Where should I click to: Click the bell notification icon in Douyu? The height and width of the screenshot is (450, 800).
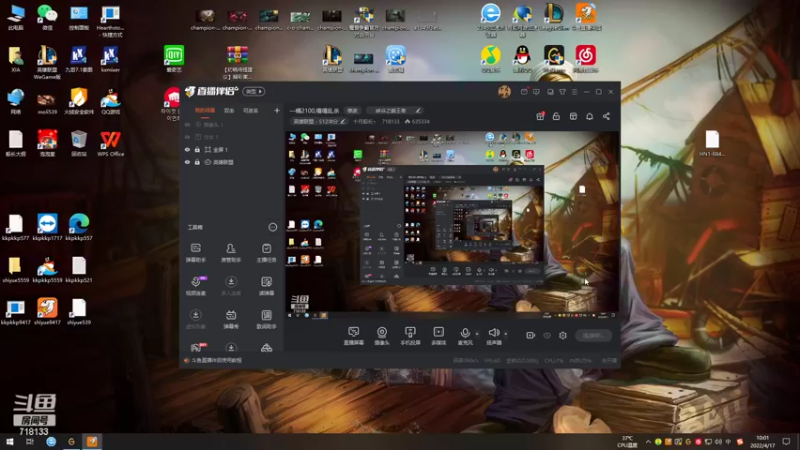589,116
